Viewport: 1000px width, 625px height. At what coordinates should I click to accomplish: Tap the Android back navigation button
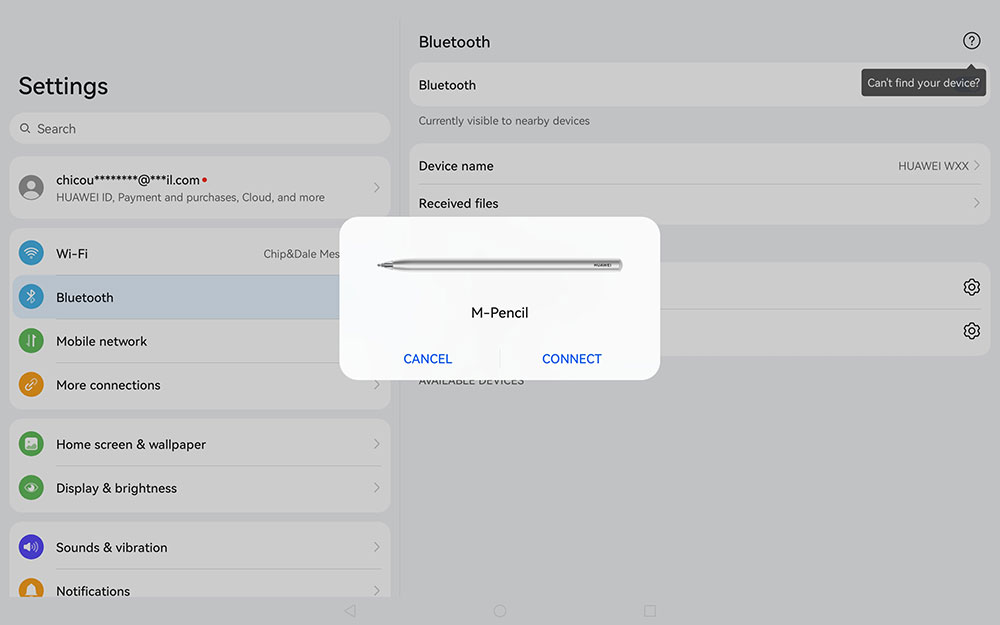(349, 610)
